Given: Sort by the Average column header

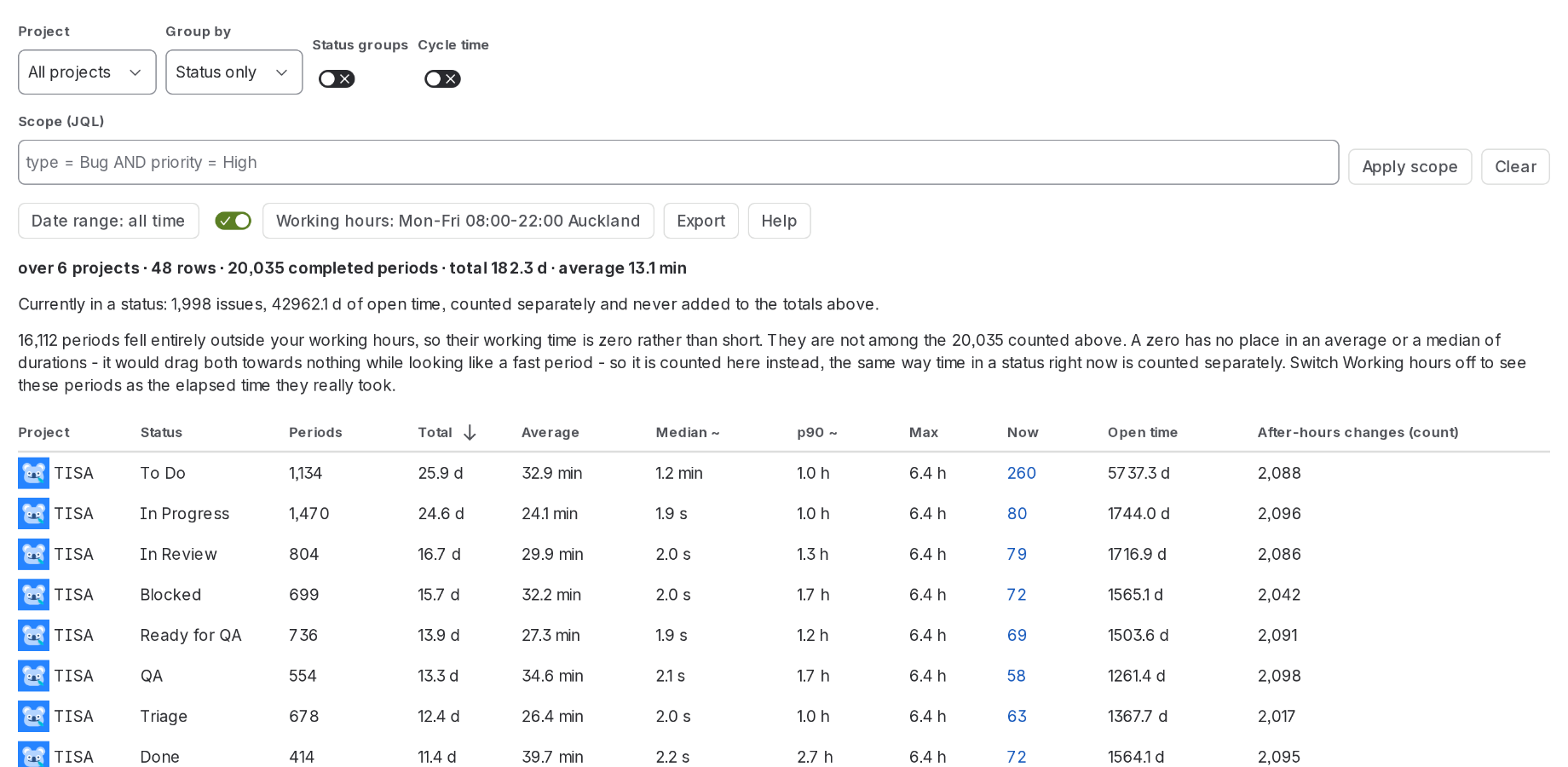Looking at the screenshot, I should coord(551,433).
